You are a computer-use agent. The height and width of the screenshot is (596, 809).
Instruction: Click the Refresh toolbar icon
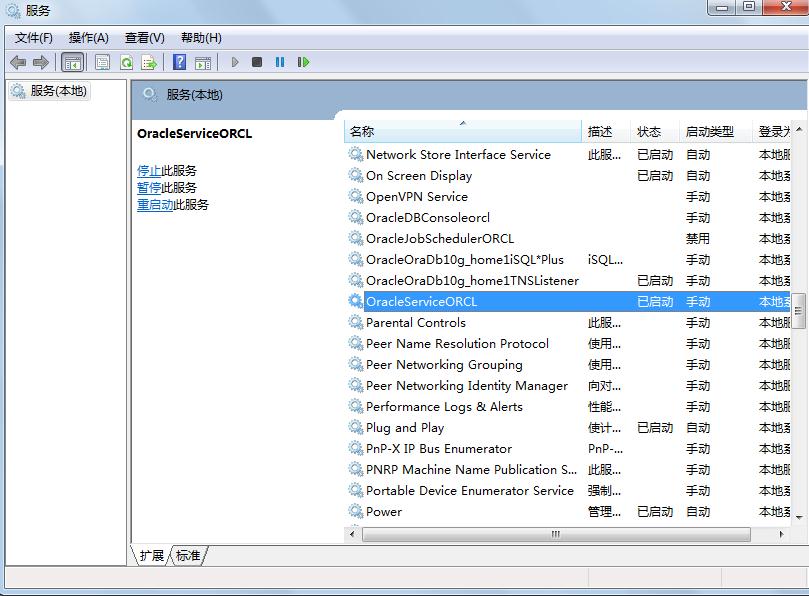(x=126, y=62)
